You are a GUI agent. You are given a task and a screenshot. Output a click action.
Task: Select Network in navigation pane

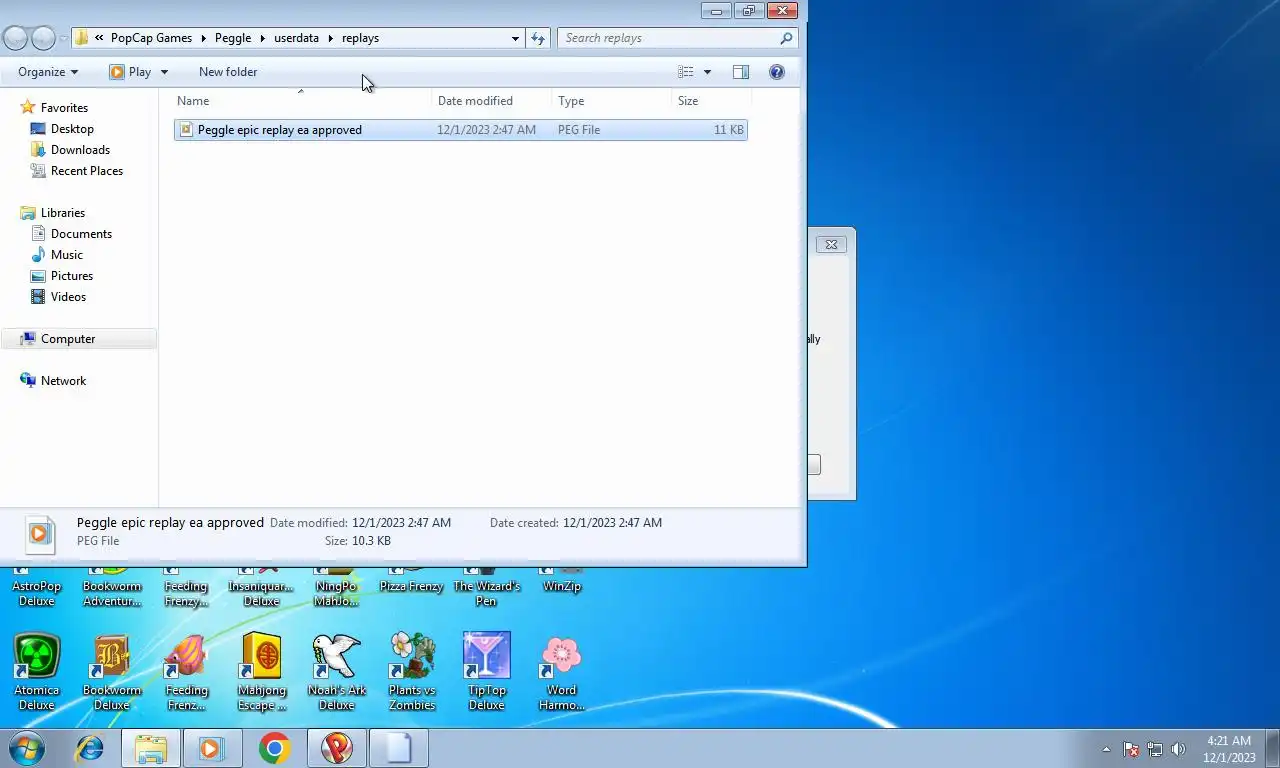tap(64, 381)
